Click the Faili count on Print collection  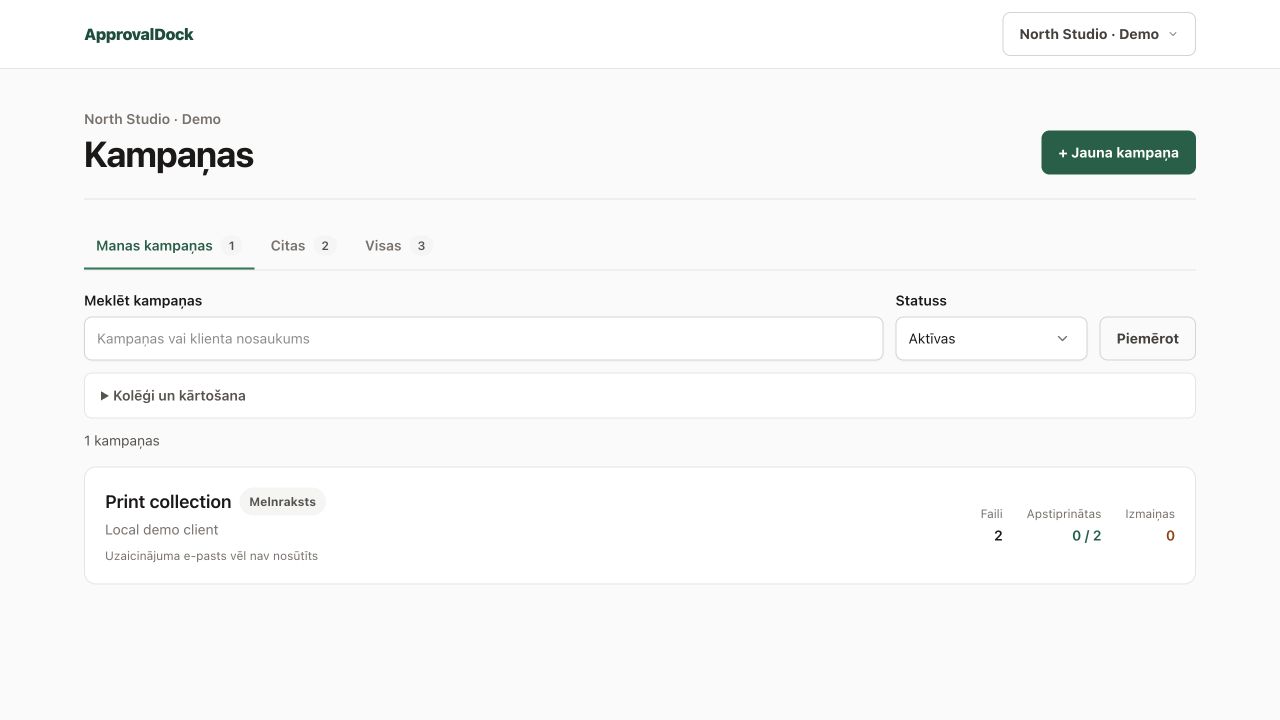point(998,536)
